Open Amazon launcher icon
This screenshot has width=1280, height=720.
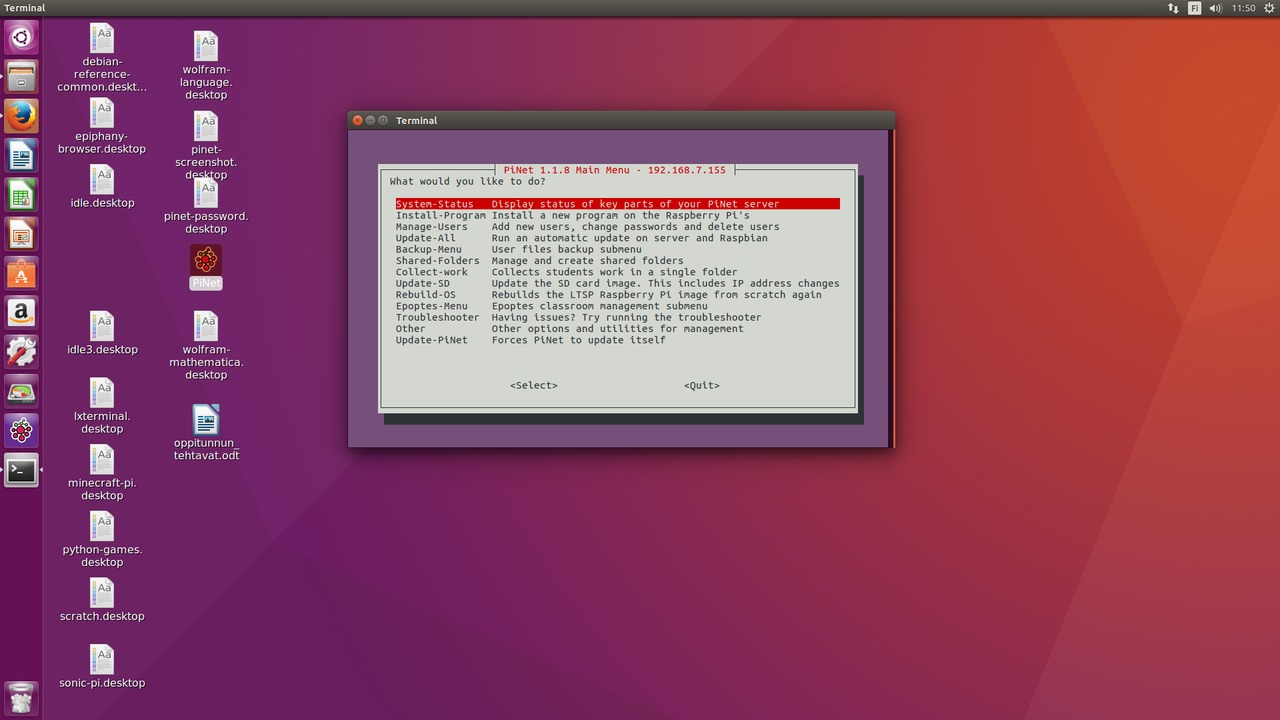[x=21, y=313]
